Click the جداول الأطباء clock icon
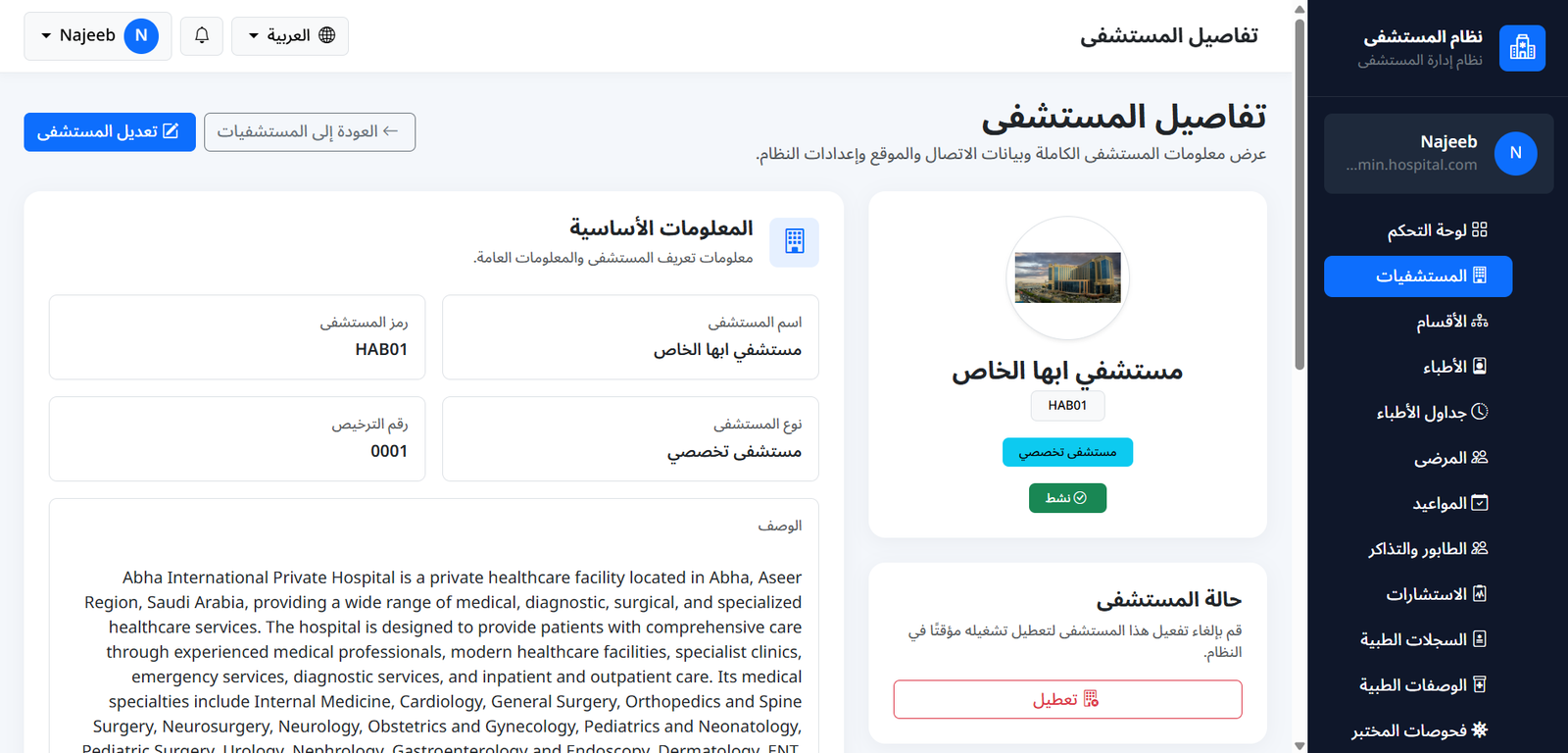The image size is (1568, 753). coord(1480,412)
